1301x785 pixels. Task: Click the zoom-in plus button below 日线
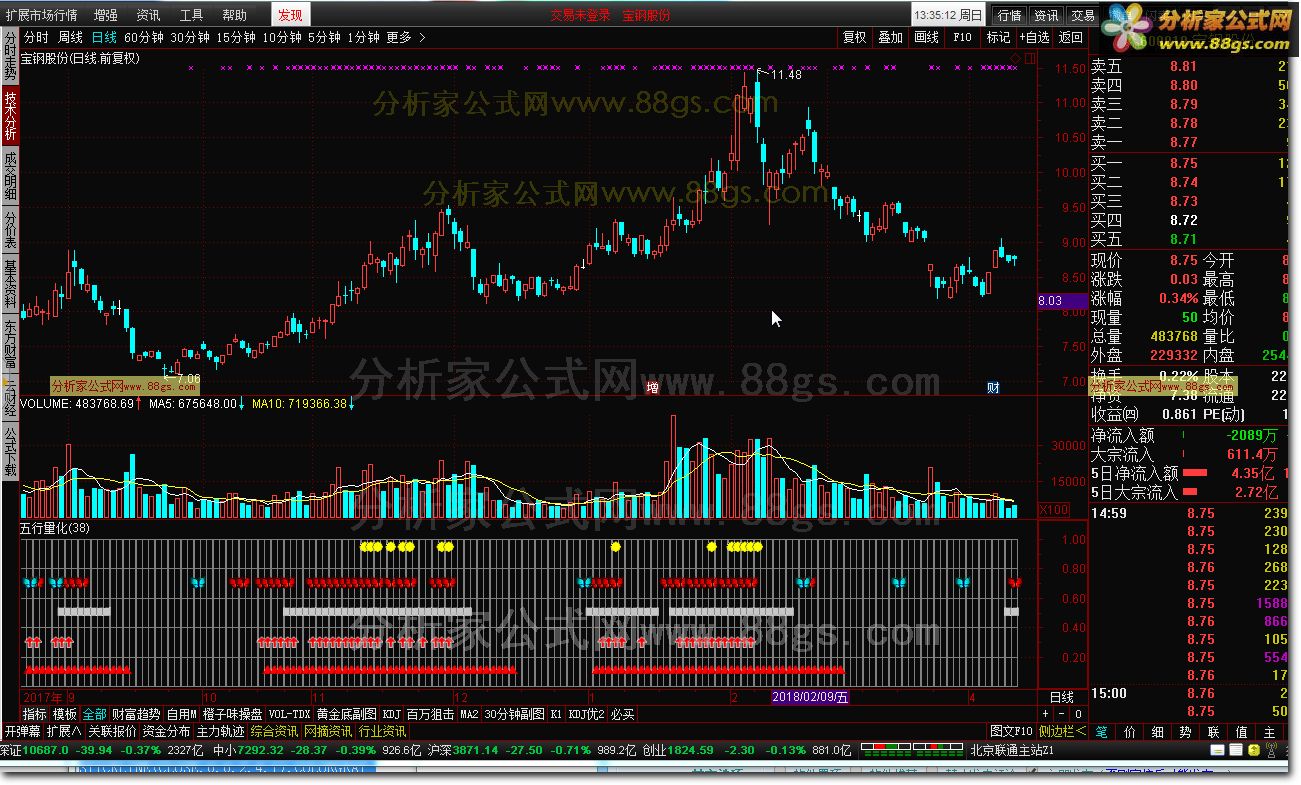tap(1046, 714)
